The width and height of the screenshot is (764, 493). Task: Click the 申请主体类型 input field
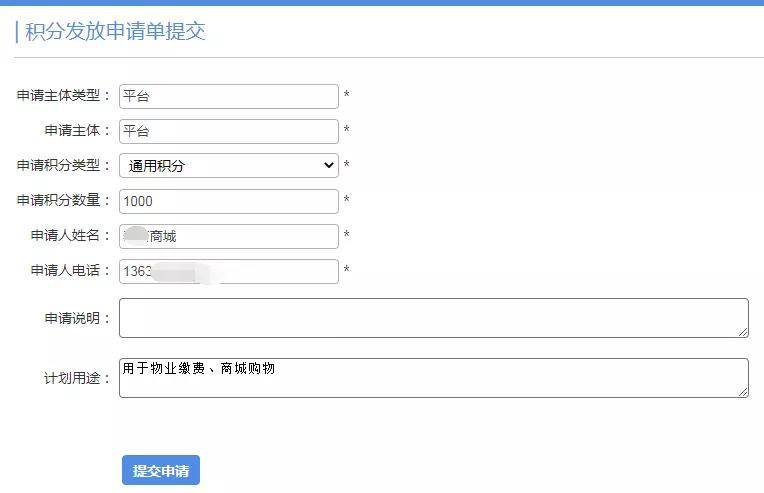point(228,96)
